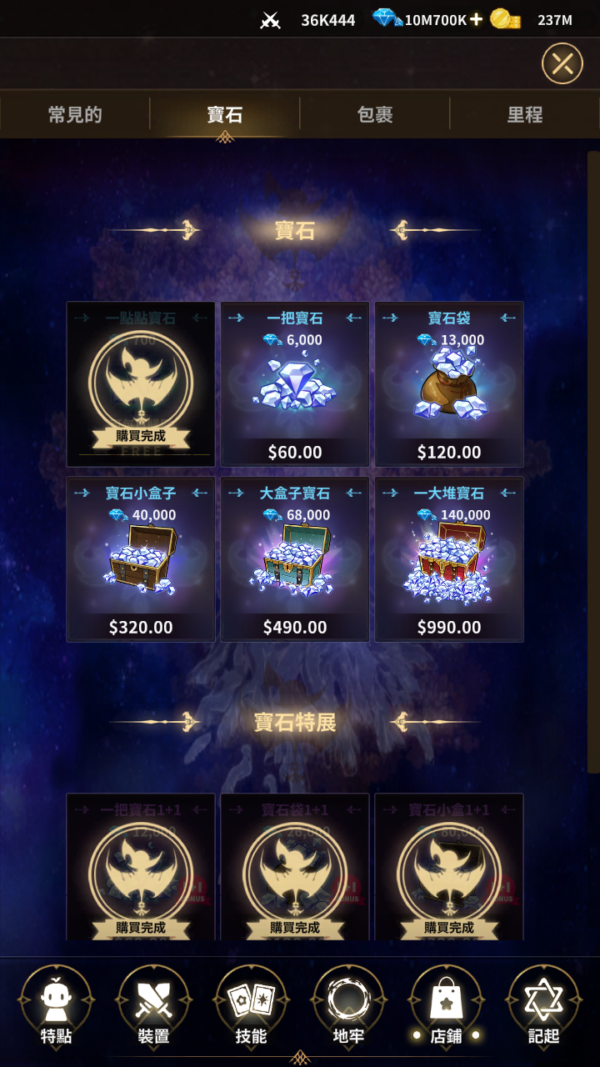The height and width of the screenshot is (1067, 600).
Task: Open the 特點 character menu icon
Action: coord(56,1006)
